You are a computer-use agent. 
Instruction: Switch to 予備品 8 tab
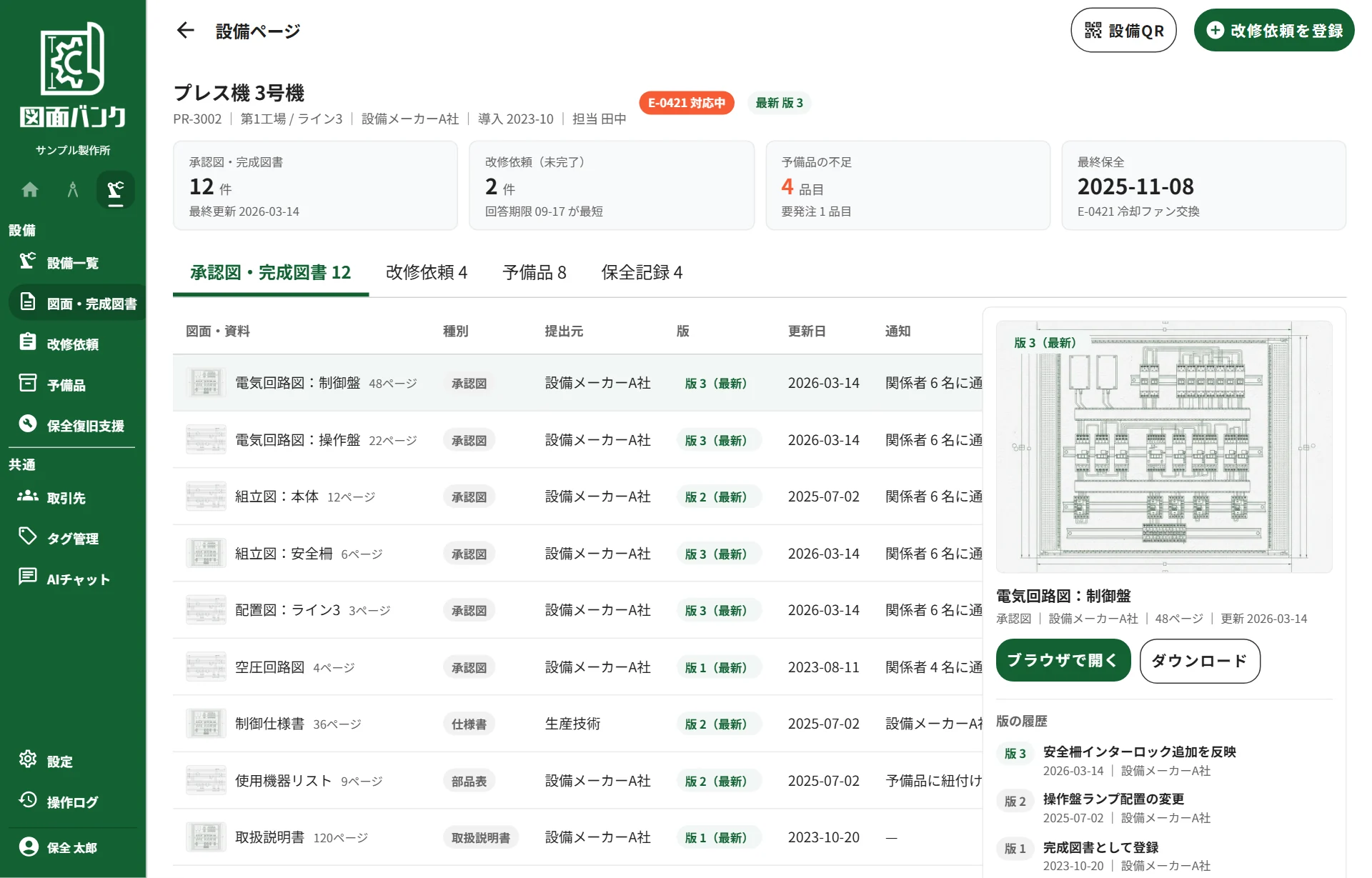coord(535,273)
